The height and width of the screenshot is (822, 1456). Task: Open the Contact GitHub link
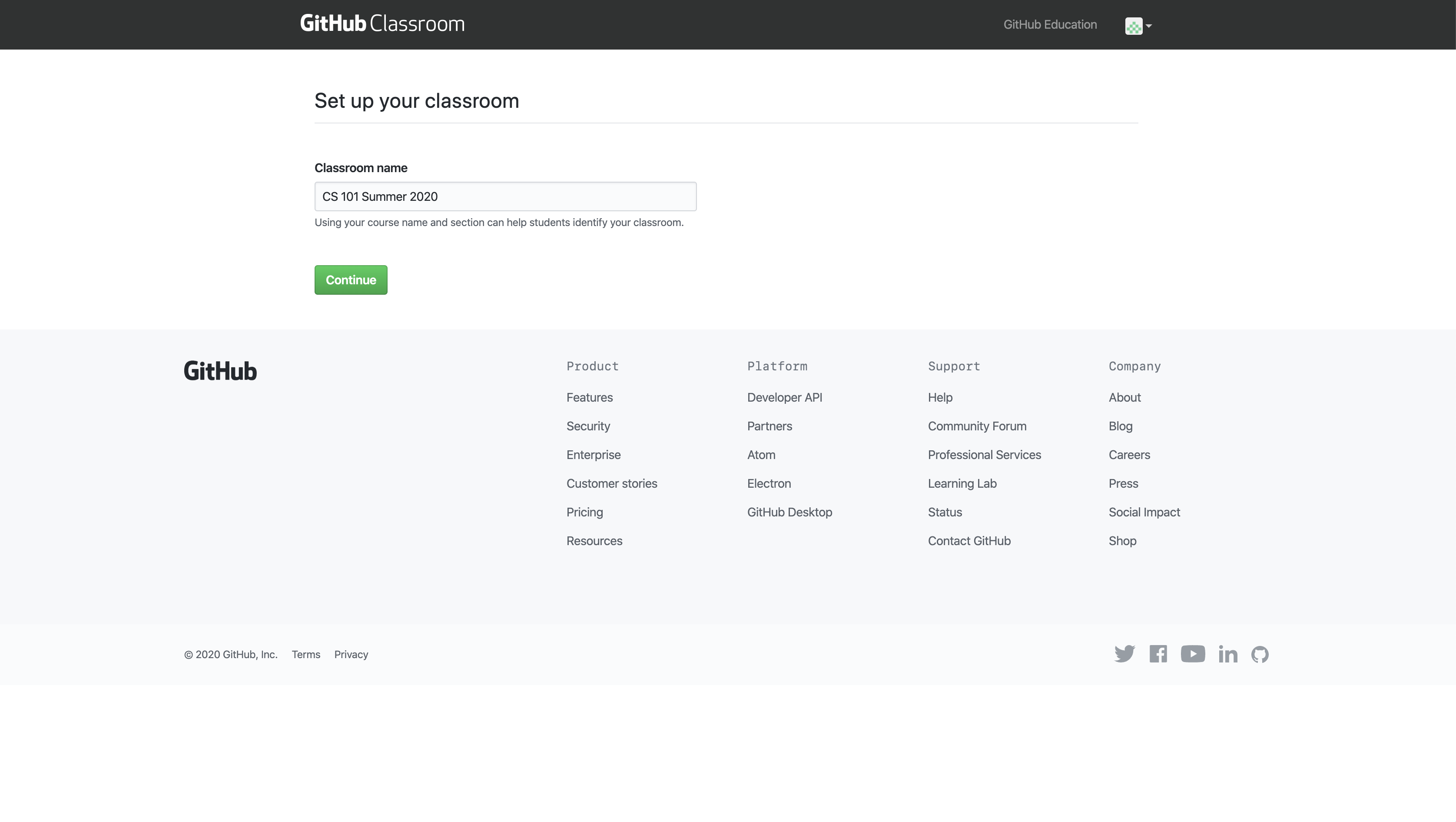point(969,541)
